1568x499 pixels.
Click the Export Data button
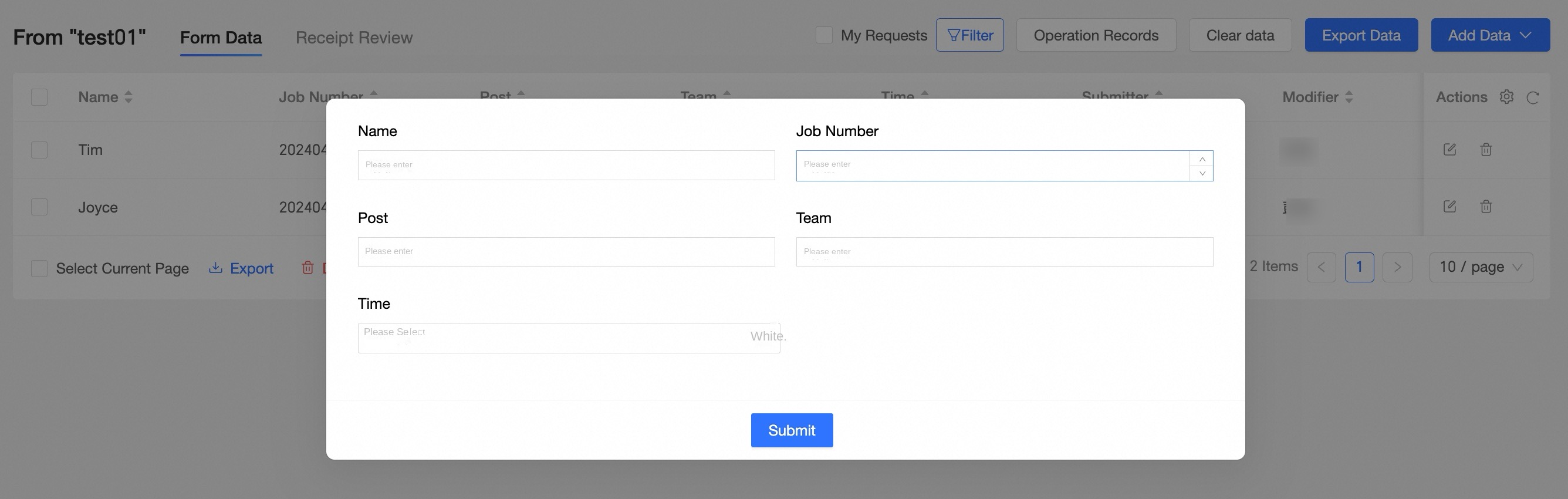[1361, 35]
